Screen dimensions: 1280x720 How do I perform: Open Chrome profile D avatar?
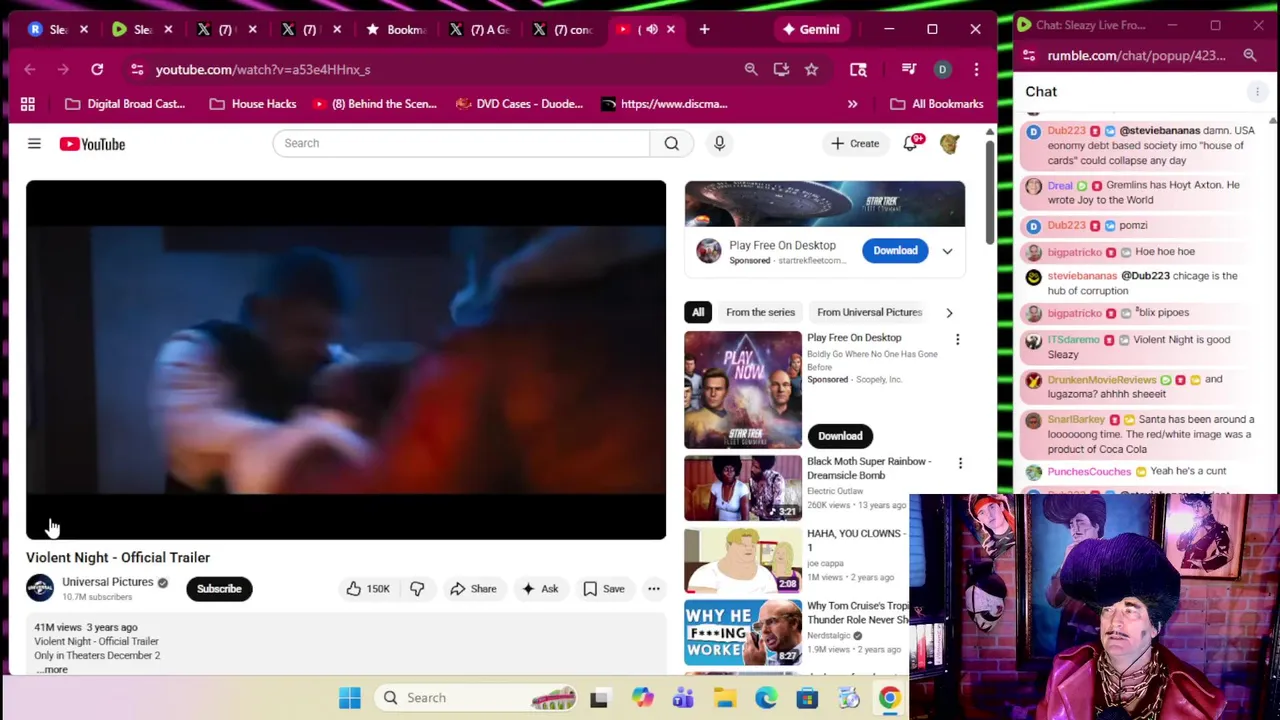click(x=942, y=69)
